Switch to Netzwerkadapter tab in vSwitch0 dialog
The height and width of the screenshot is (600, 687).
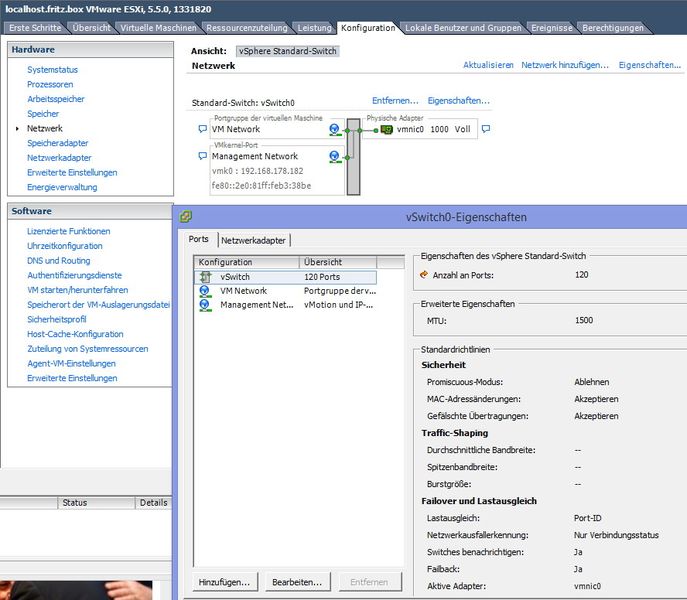pos(253,240)
